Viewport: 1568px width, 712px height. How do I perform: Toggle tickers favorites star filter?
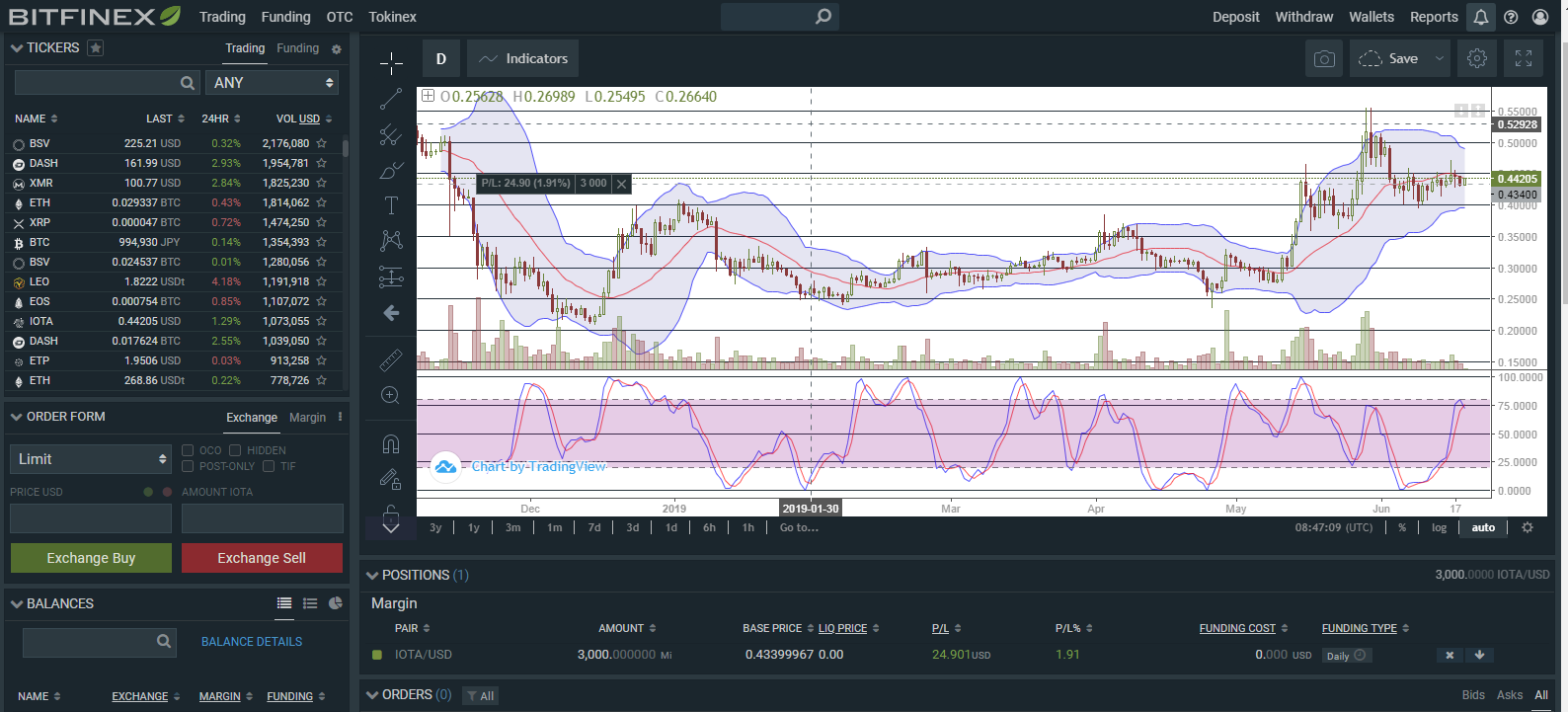pos(95,47)
